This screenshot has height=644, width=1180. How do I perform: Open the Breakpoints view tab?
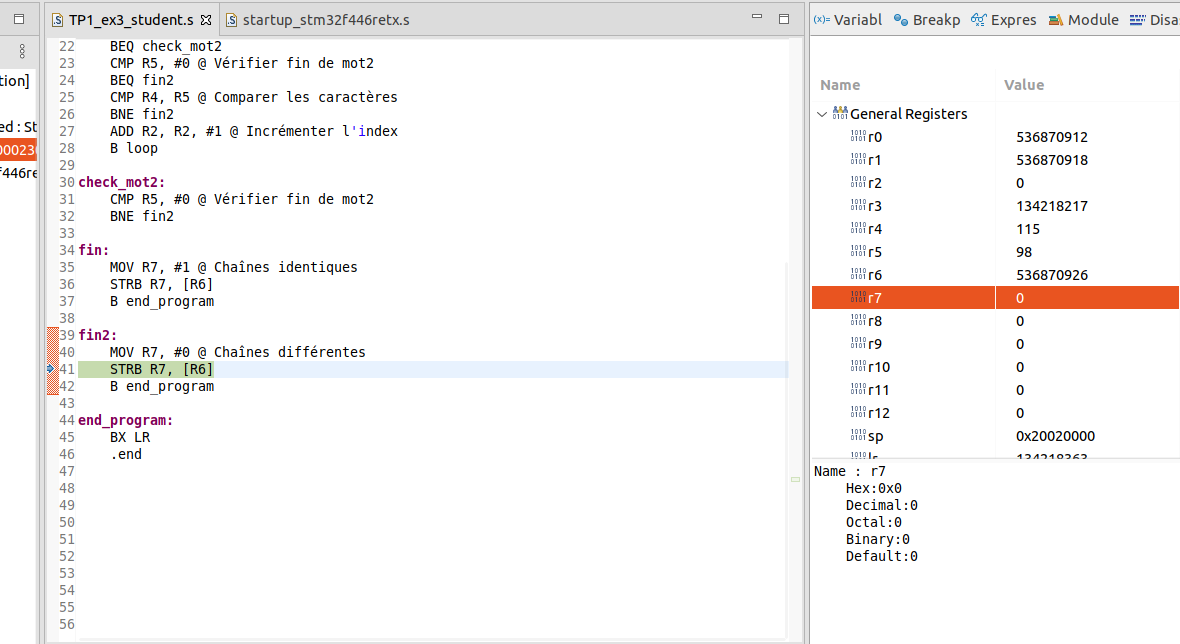[x=926, y=20]
